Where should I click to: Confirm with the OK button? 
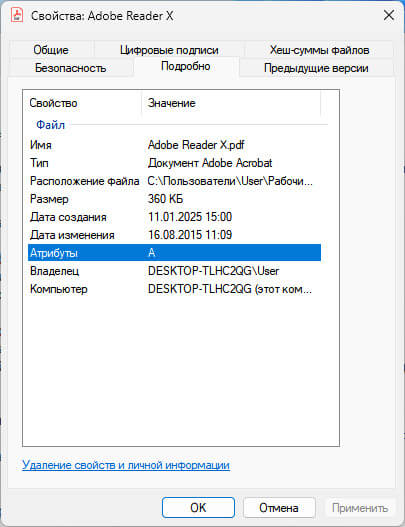click(198, 508)
